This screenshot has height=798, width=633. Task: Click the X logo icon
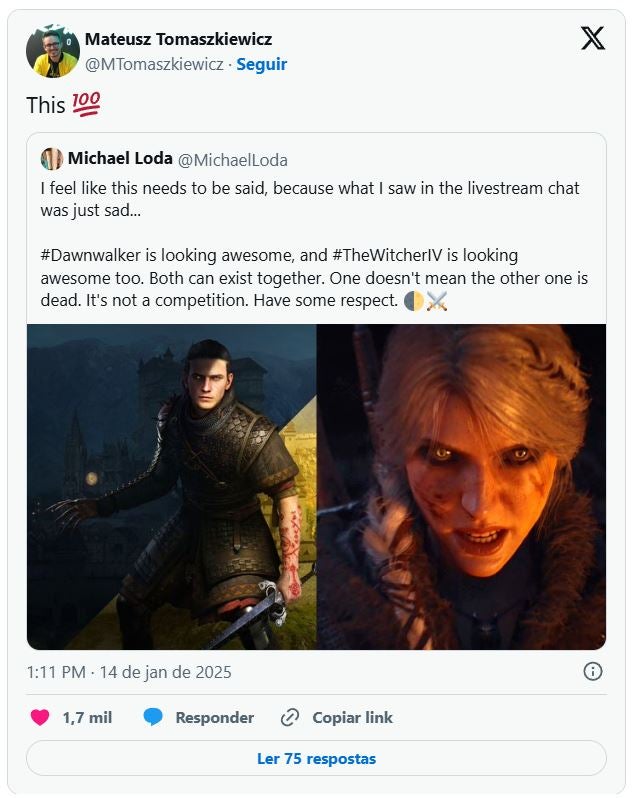593,39
